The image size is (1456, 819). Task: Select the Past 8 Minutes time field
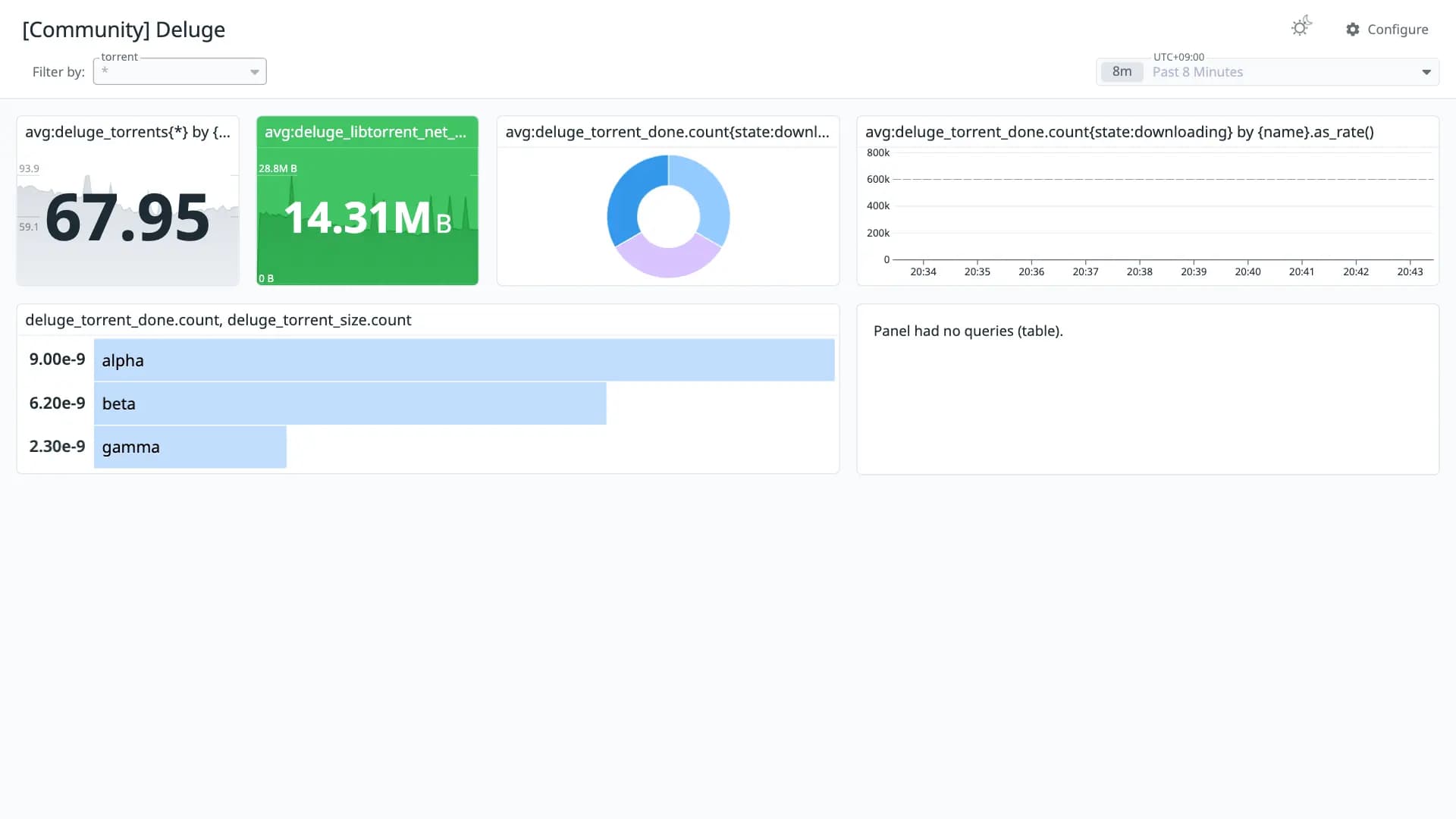tap(1267, 72)
